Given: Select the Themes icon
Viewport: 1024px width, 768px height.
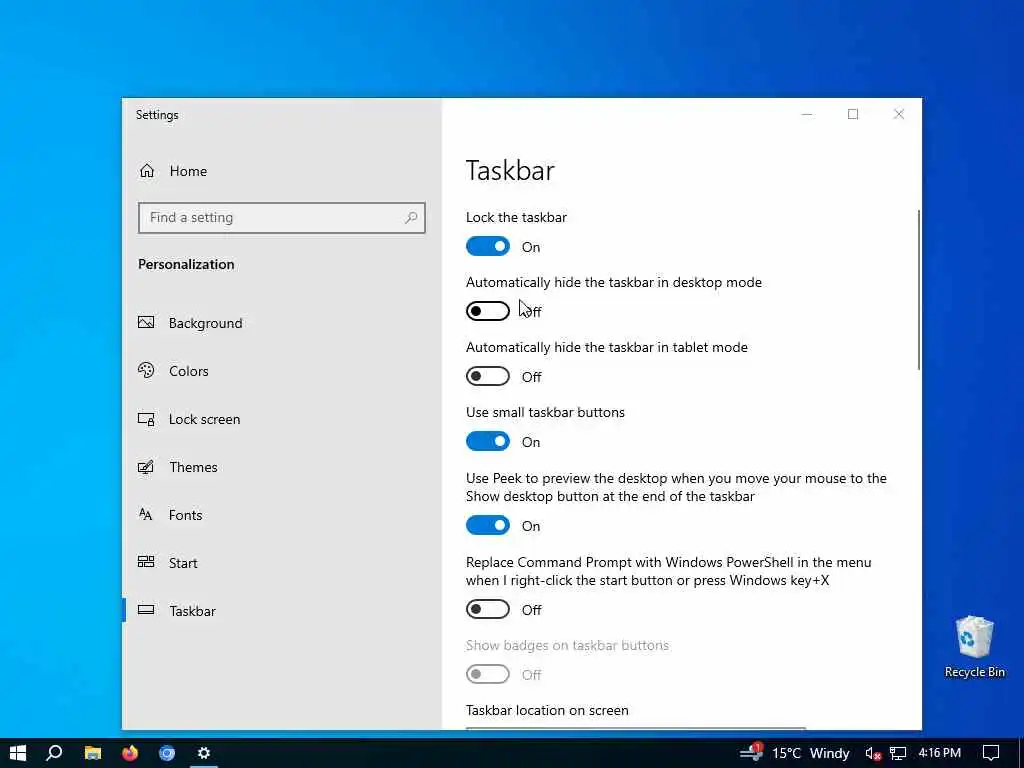Looking at the screenshot, I should click(x=146, y=467).
